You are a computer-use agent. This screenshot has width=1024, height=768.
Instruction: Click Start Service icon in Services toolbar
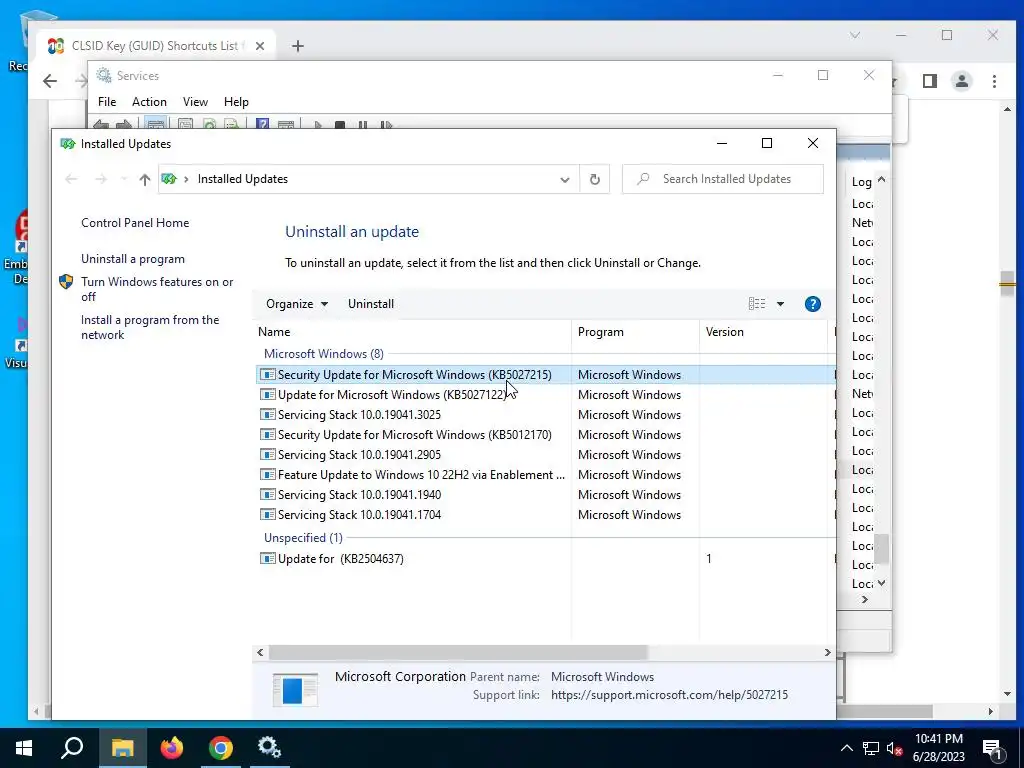coord(317,124)
